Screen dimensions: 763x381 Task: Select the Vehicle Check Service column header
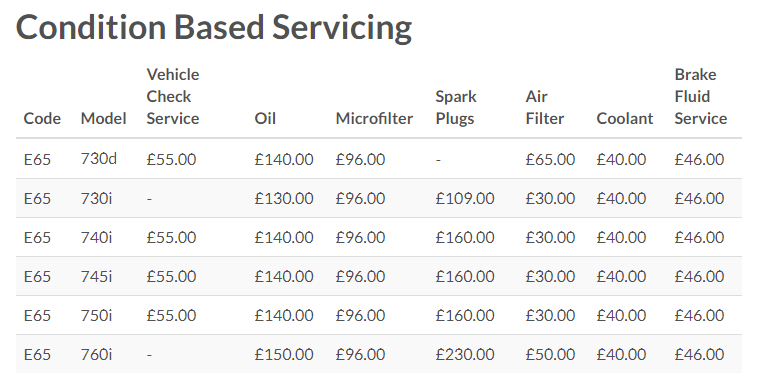coord(173,96)
